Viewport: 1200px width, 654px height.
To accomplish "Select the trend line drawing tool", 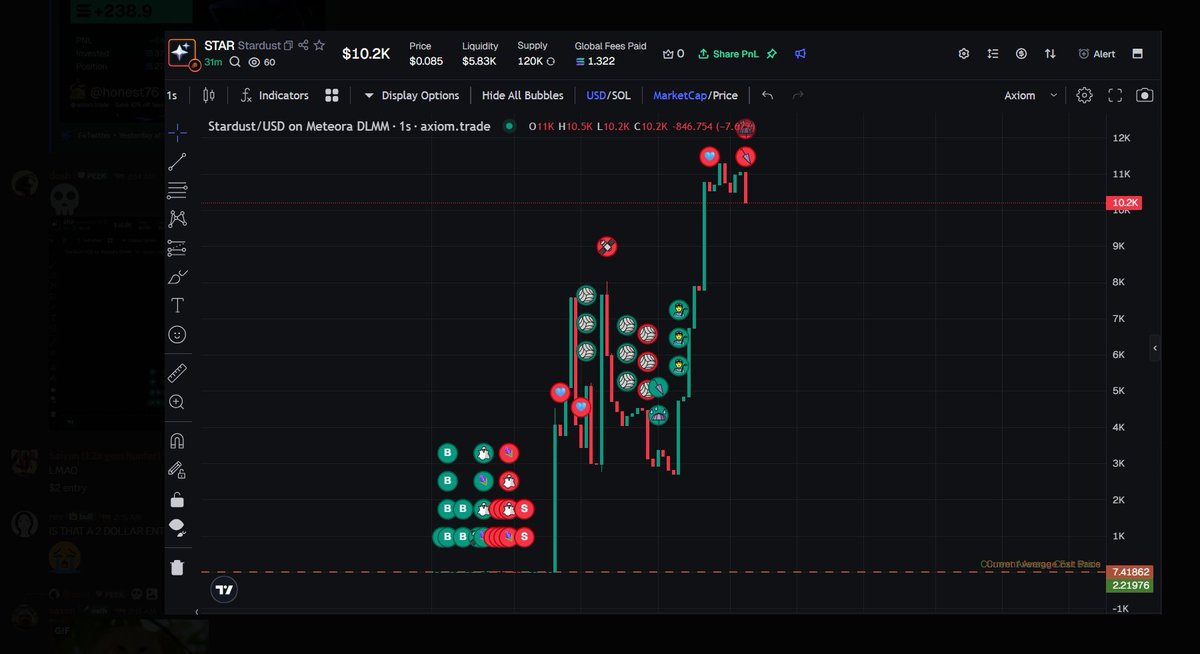I will tap(177, 161).
